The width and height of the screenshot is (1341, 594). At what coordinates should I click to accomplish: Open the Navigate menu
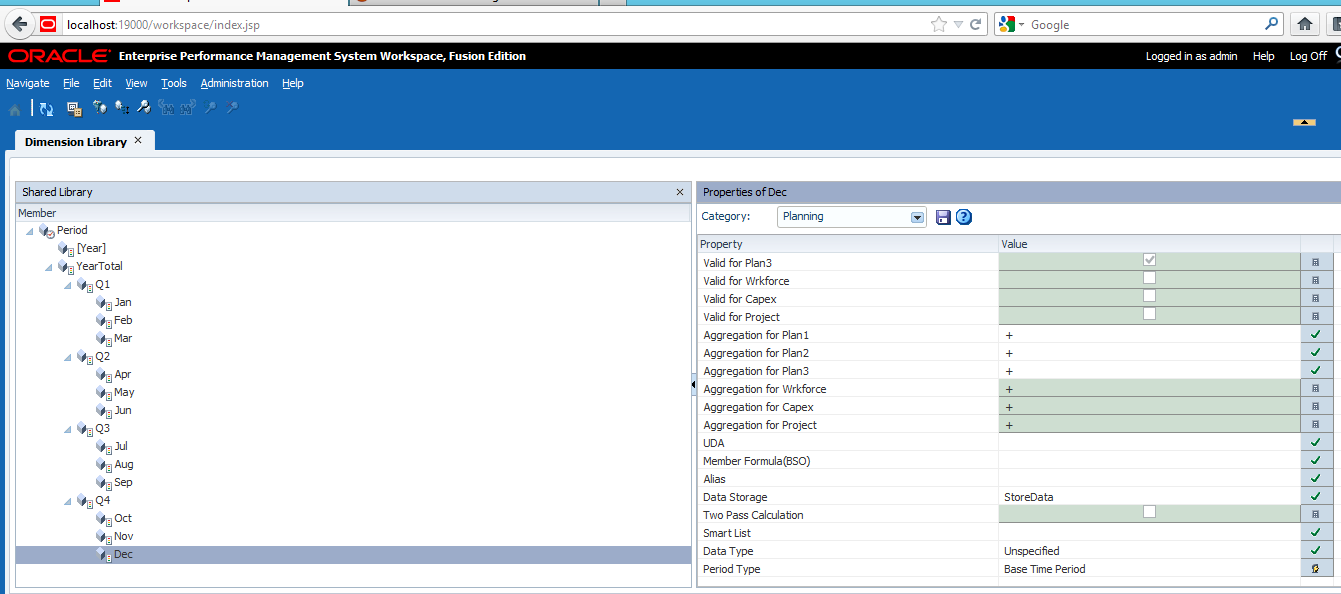pos(28,83)
